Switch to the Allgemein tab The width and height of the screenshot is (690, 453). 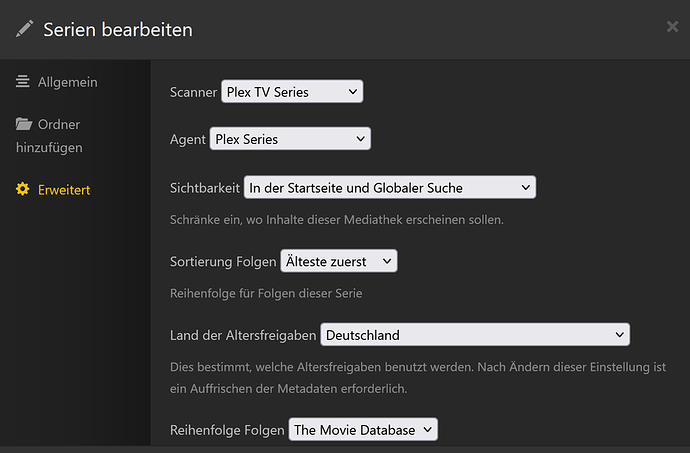(67, 82)
